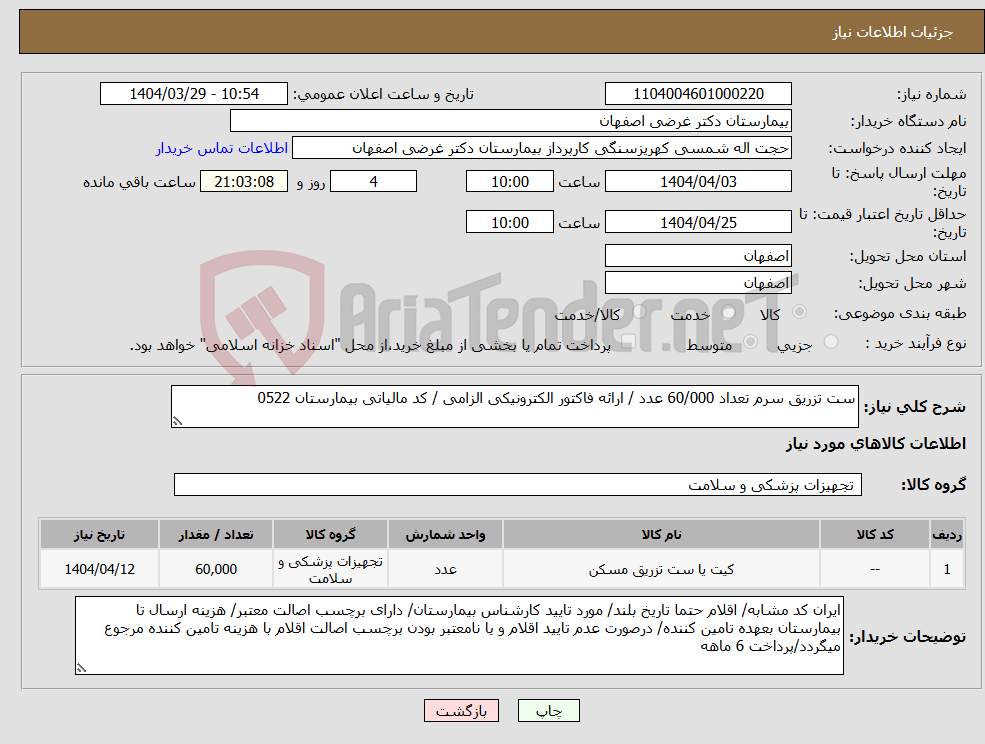Open اطلاعات تماس خریدار link

click(222, 148)
